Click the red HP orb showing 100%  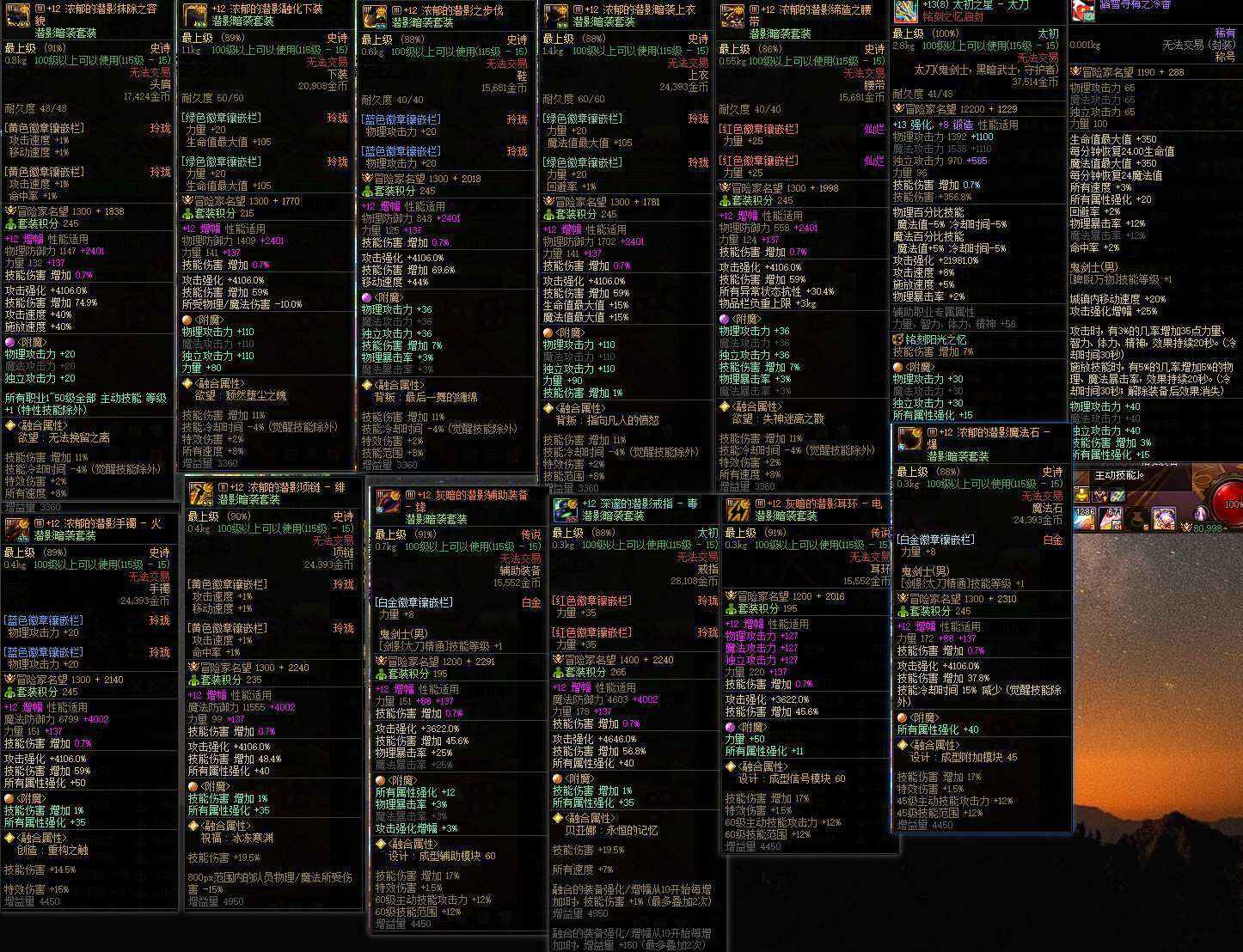coord(1228,503)
